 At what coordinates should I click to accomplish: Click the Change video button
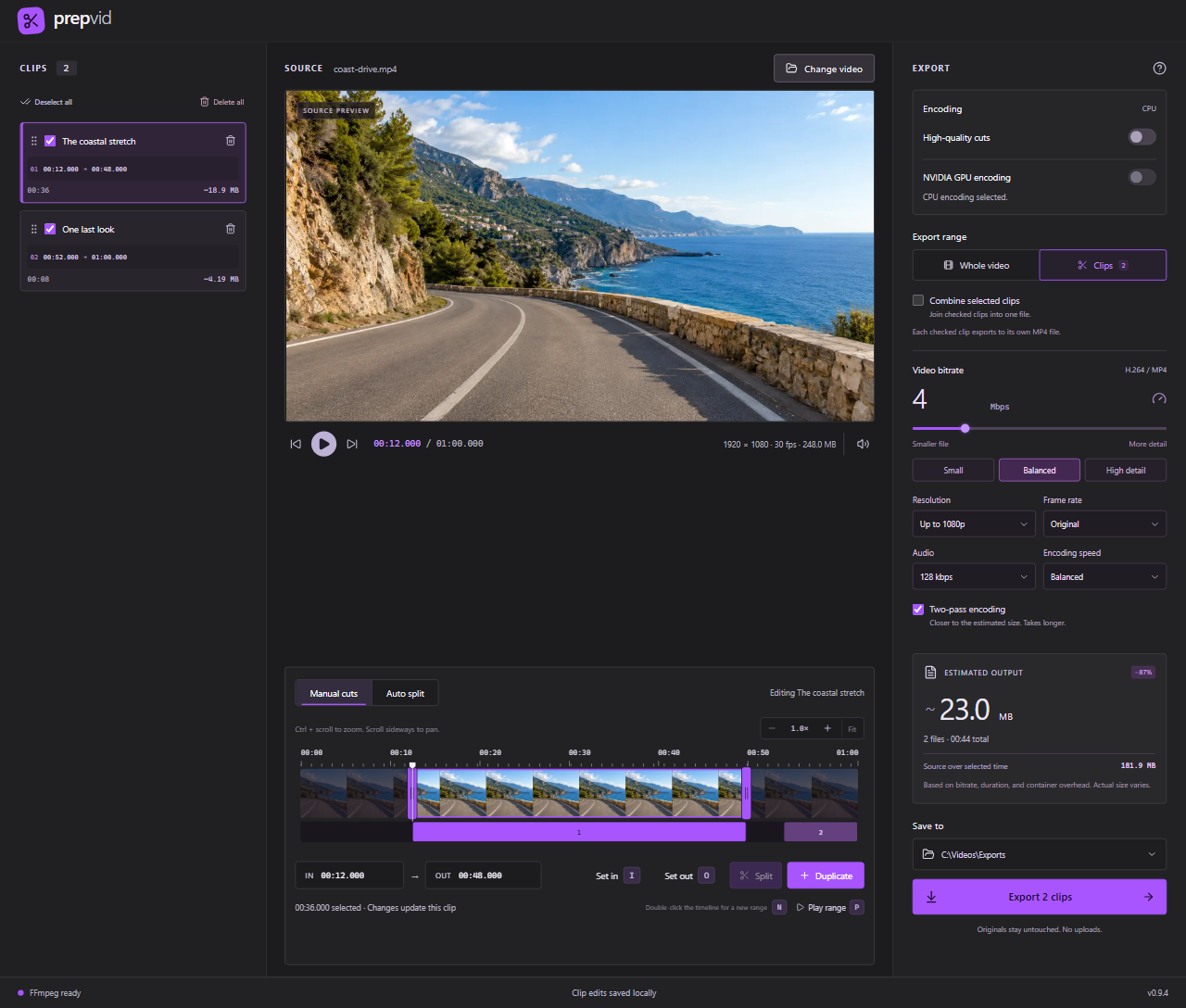pos(824,69)
